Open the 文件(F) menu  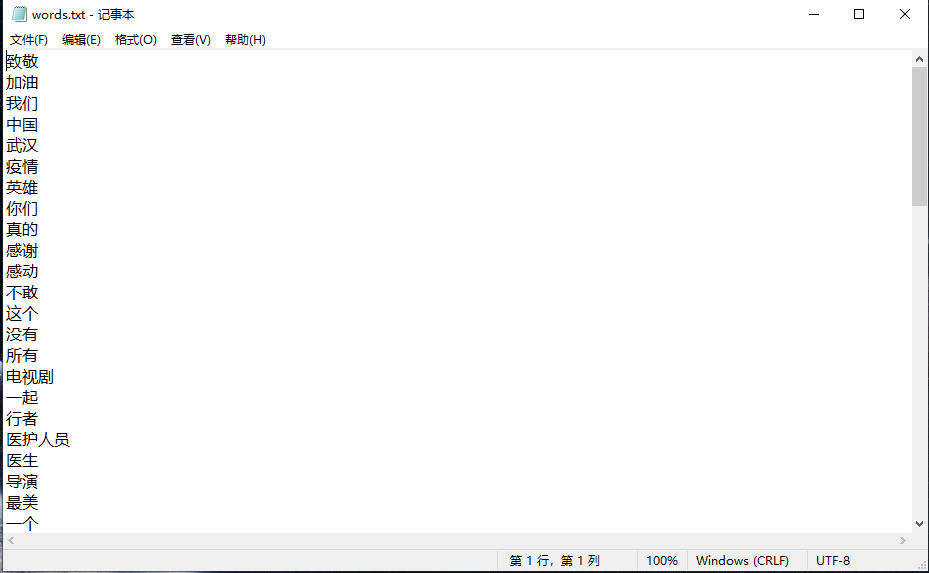coord(28,40)
